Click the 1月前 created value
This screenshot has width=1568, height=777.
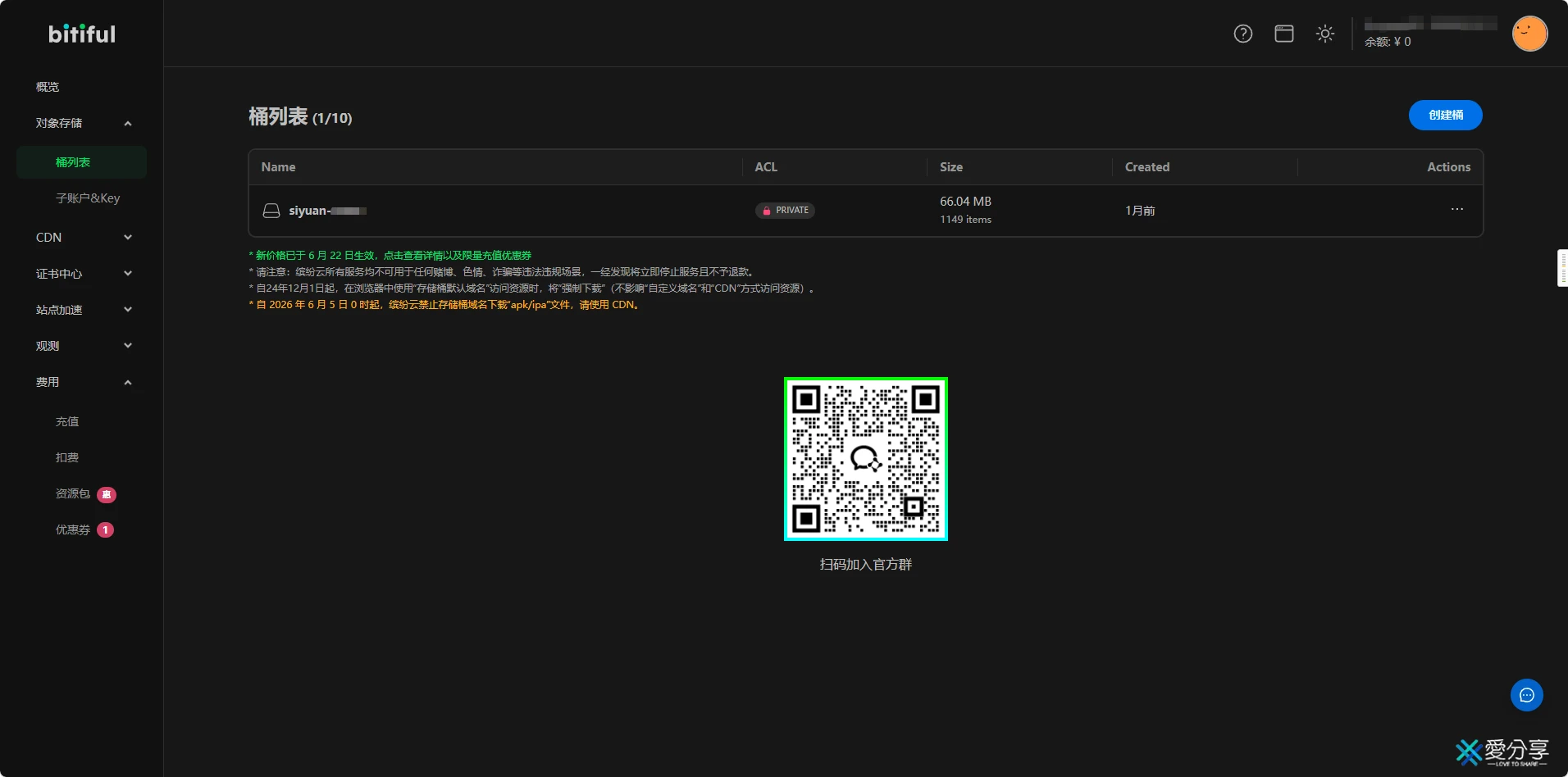[1140, 211]
